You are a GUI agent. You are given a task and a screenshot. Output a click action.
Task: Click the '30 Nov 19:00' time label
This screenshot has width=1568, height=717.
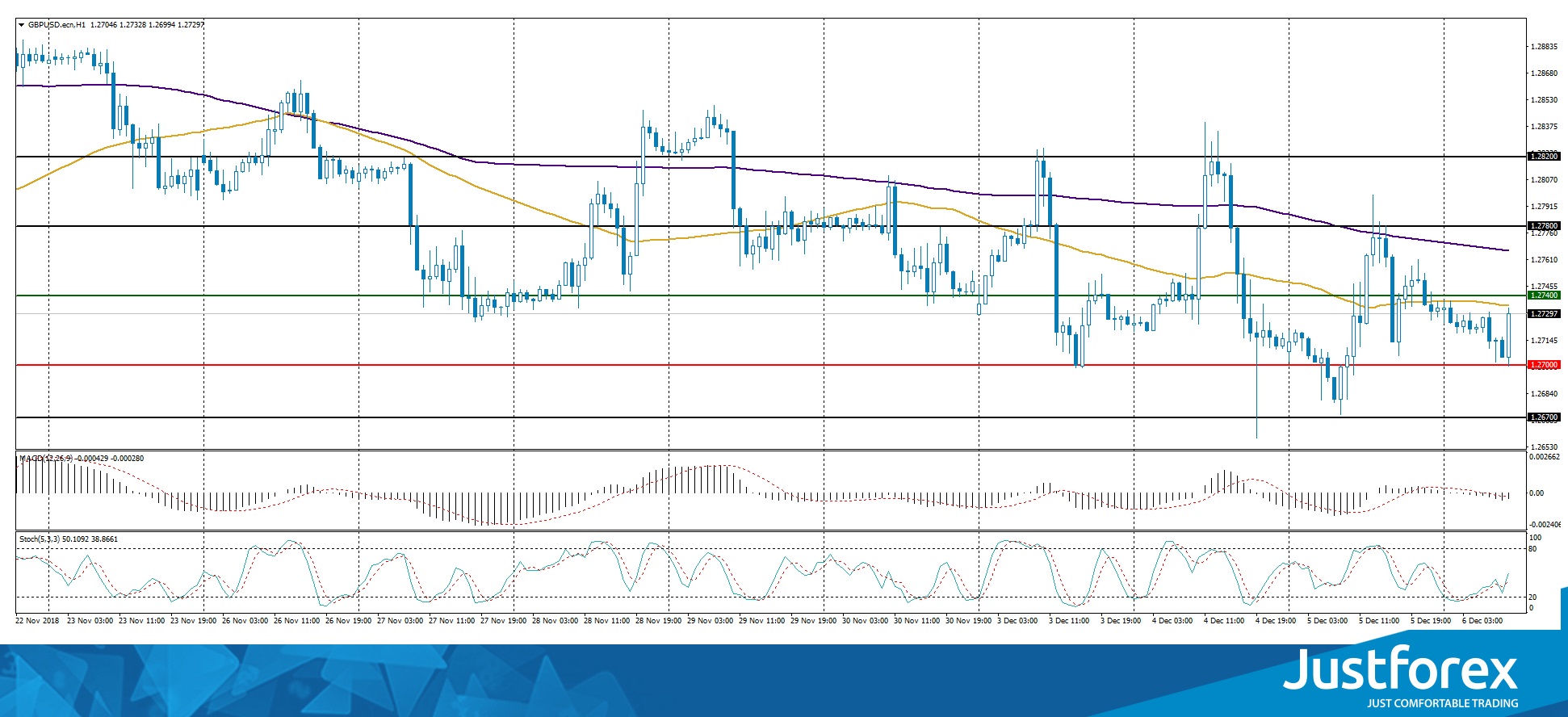[x=969, y=621]
